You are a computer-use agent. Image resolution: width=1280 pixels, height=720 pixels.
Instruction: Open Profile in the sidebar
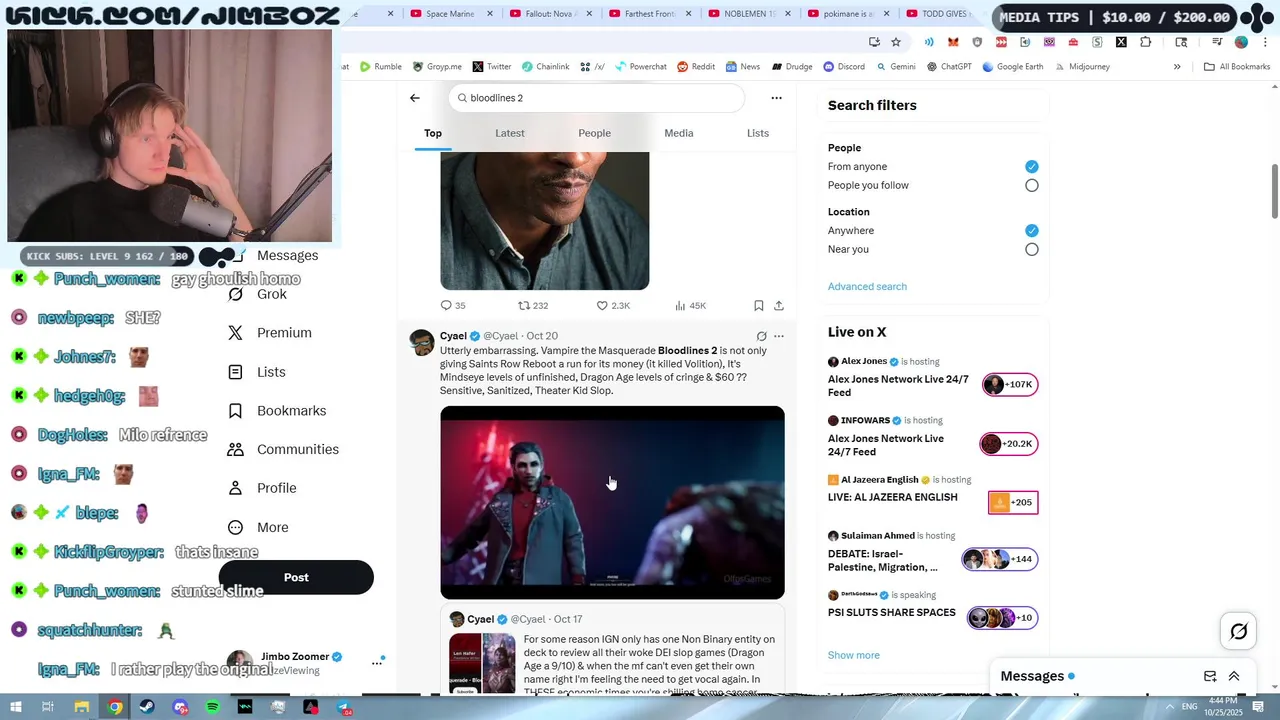pos(261,488)
